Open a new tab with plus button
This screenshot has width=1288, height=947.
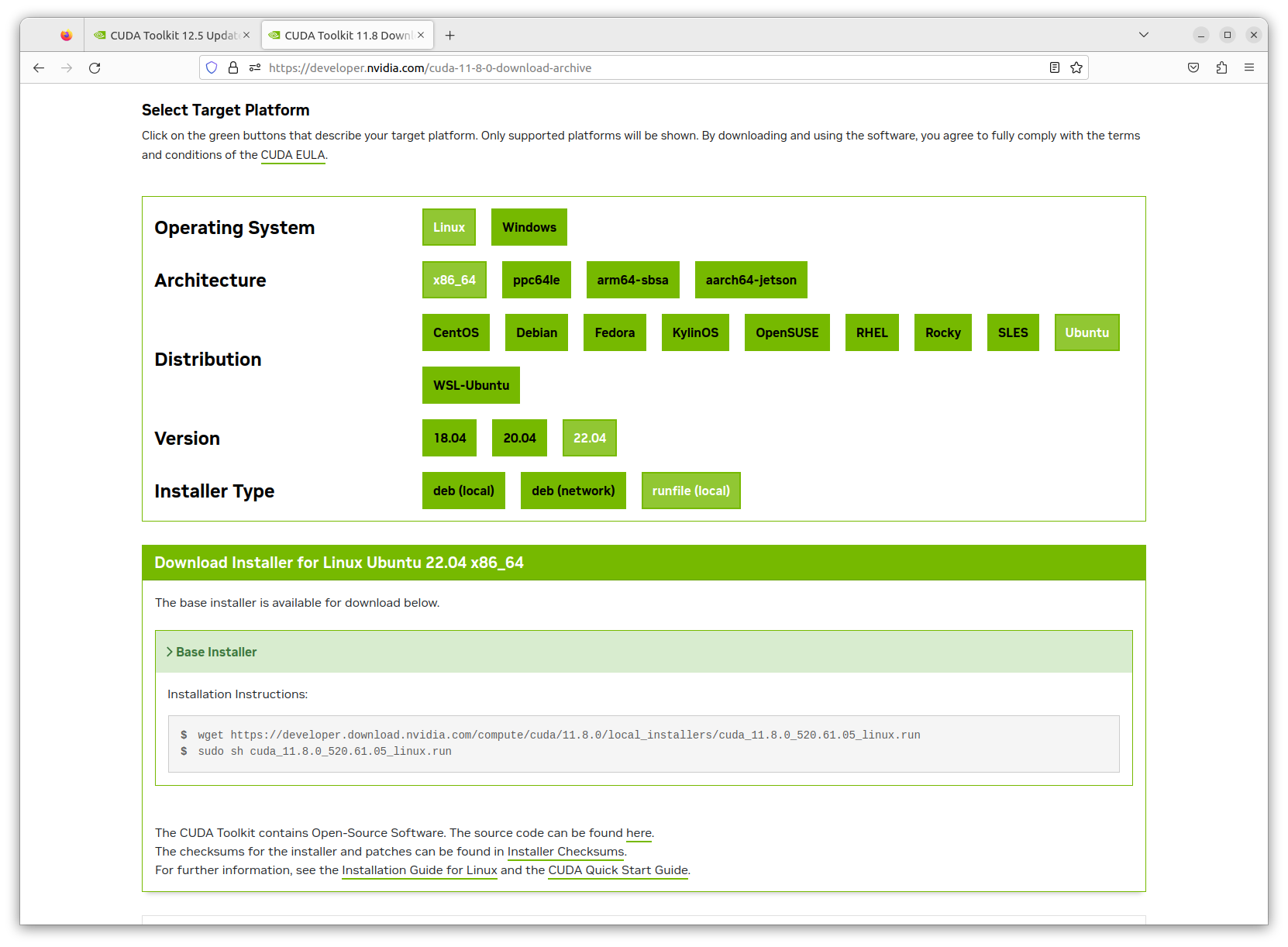point(450,36)
